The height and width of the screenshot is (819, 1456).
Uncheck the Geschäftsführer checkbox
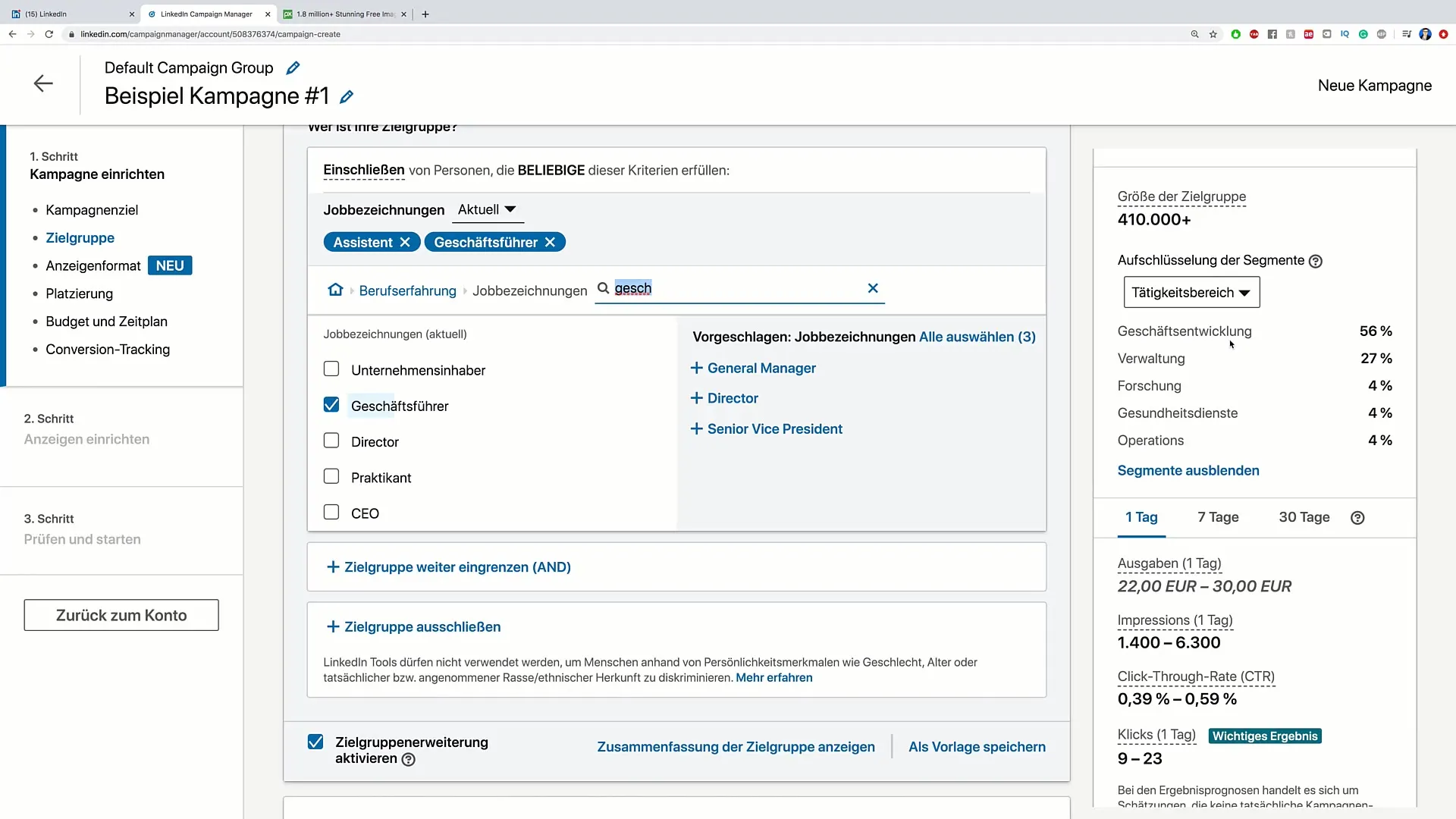coord(331,405)
